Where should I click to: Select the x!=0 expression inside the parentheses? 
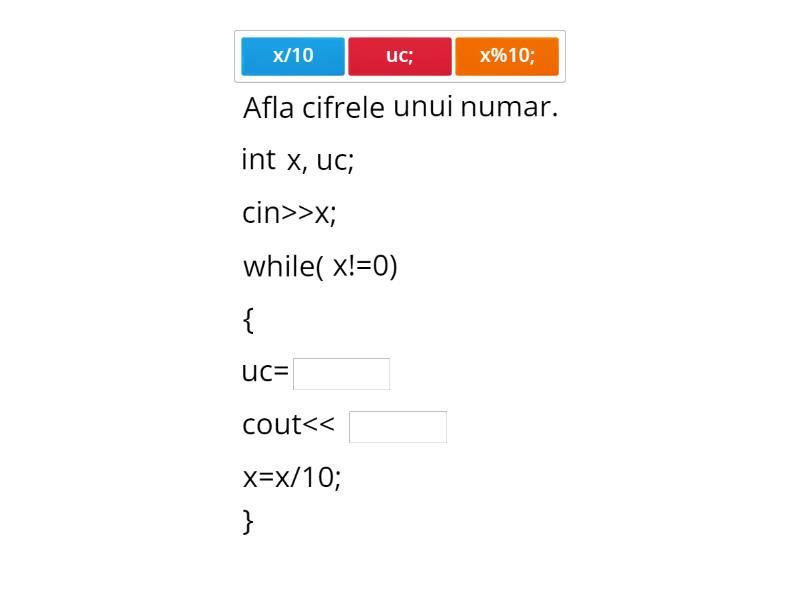coord(363,265)
